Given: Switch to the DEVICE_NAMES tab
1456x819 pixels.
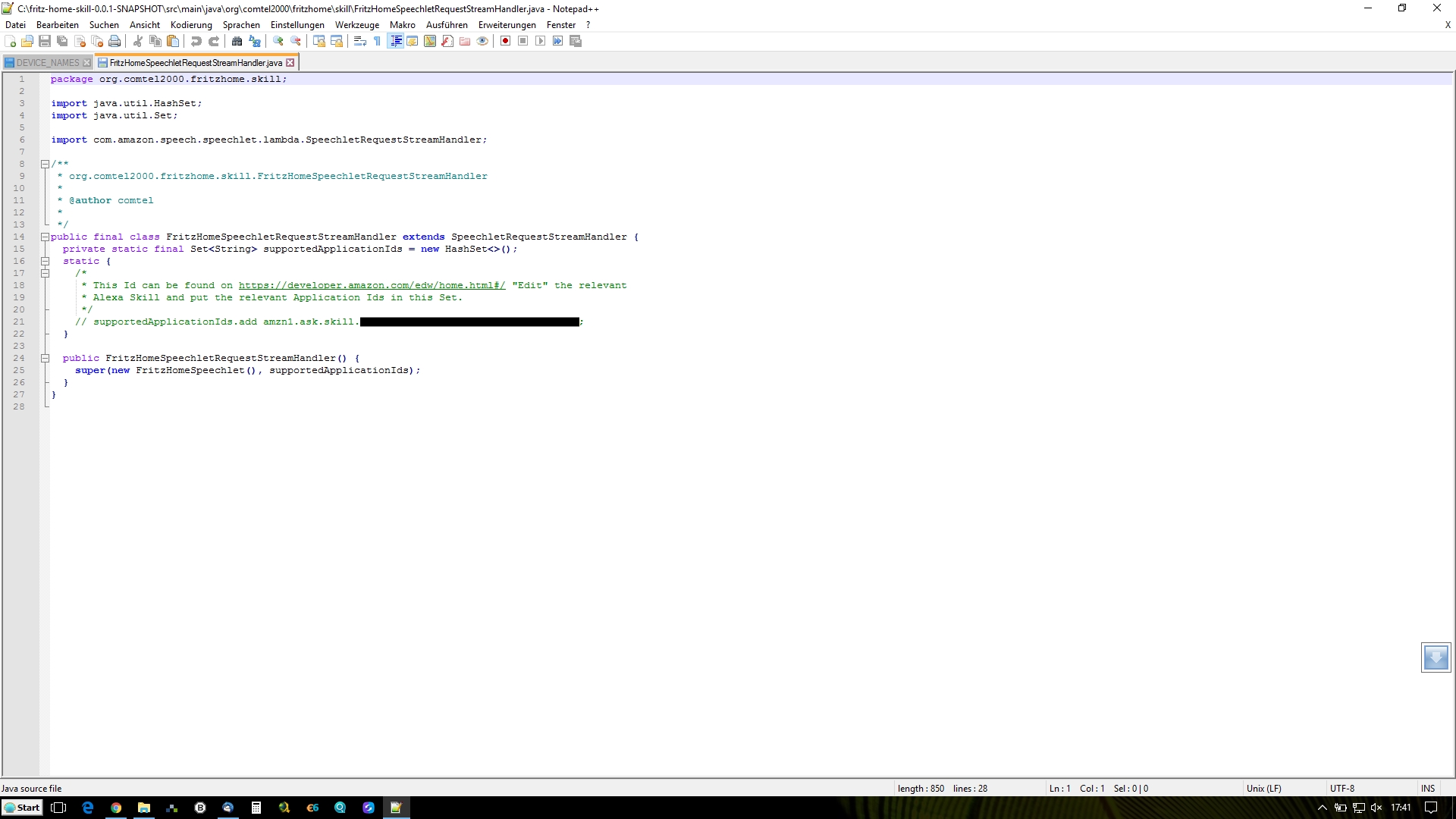Looking at the screenshot, I should click(x=47, y=63).
